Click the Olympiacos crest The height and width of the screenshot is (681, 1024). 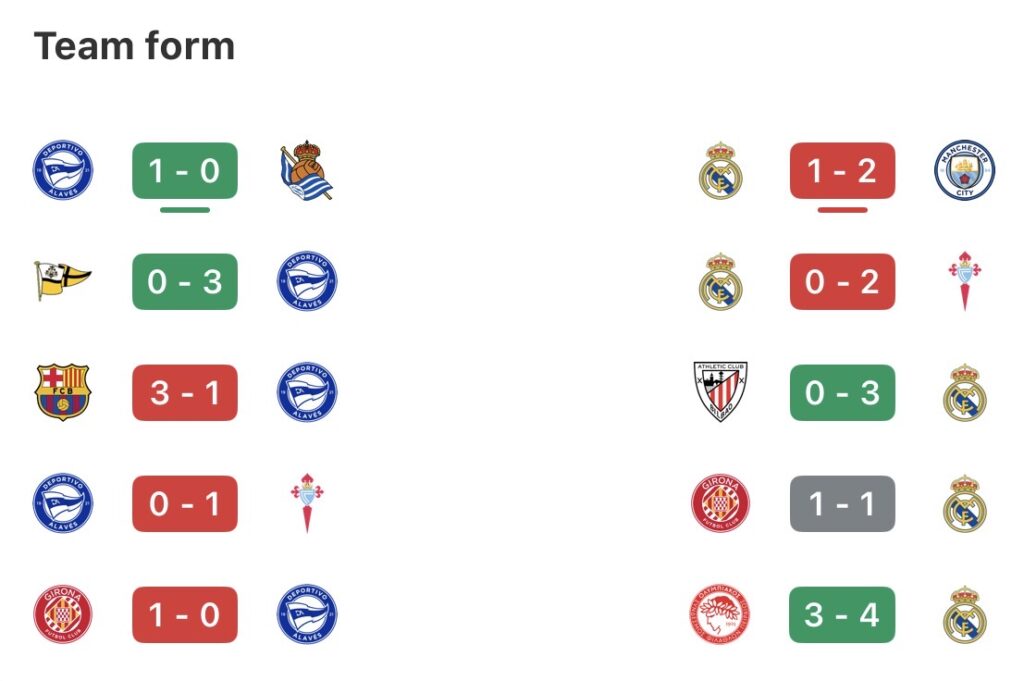[x=720, y=614]
